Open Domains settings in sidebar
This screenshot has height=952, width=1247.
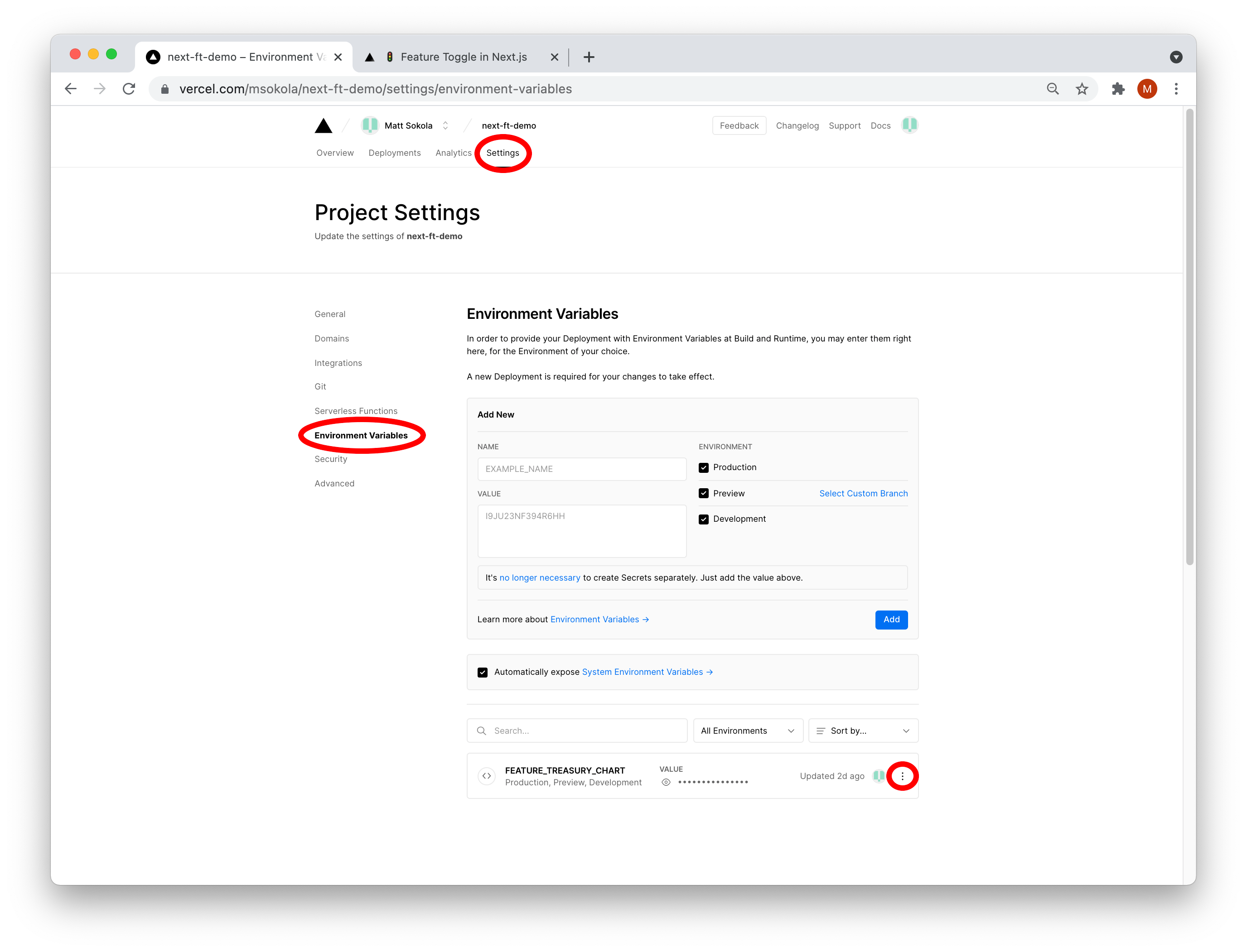pyautogui.click(x=332, y=338)
